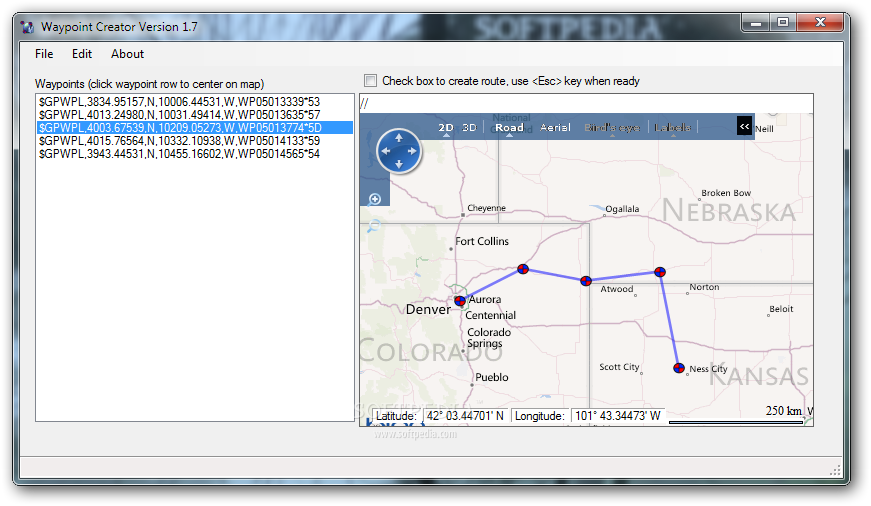Maximize the Waypoint Creator window
Screen dimensions: 871x506
point(783,23)
